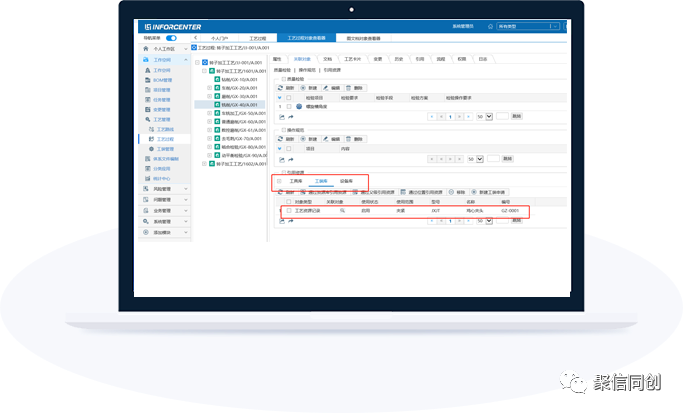Toggle the navigation menu switch
Screen dimensions: 683x413
pos(171,38)
